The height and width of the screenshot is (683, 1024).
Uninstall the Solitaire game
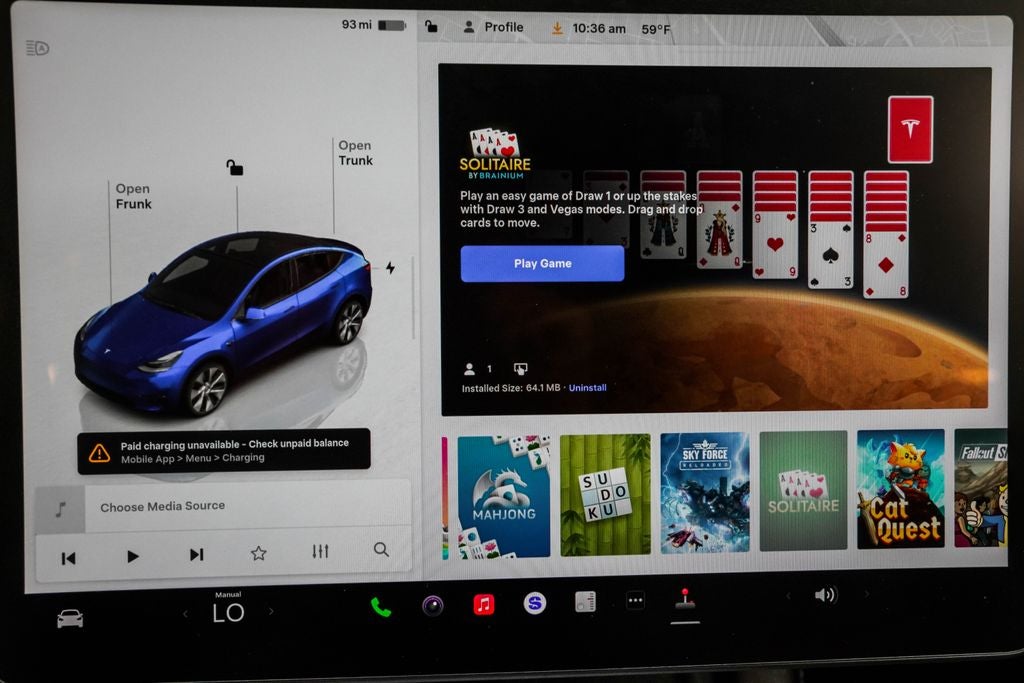coord(587,388)
